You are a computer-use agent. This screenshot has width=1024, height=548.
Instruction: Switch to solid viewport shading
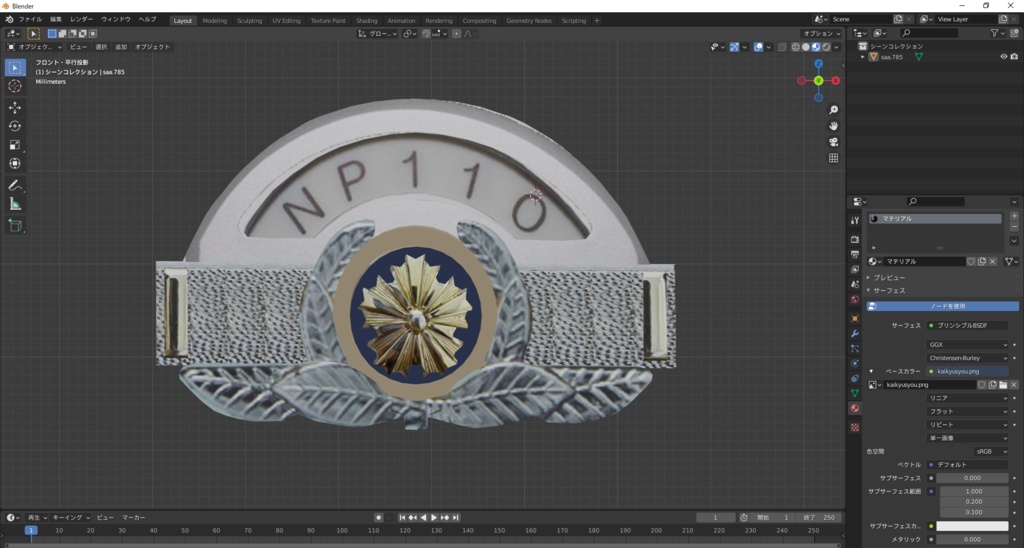806,47
